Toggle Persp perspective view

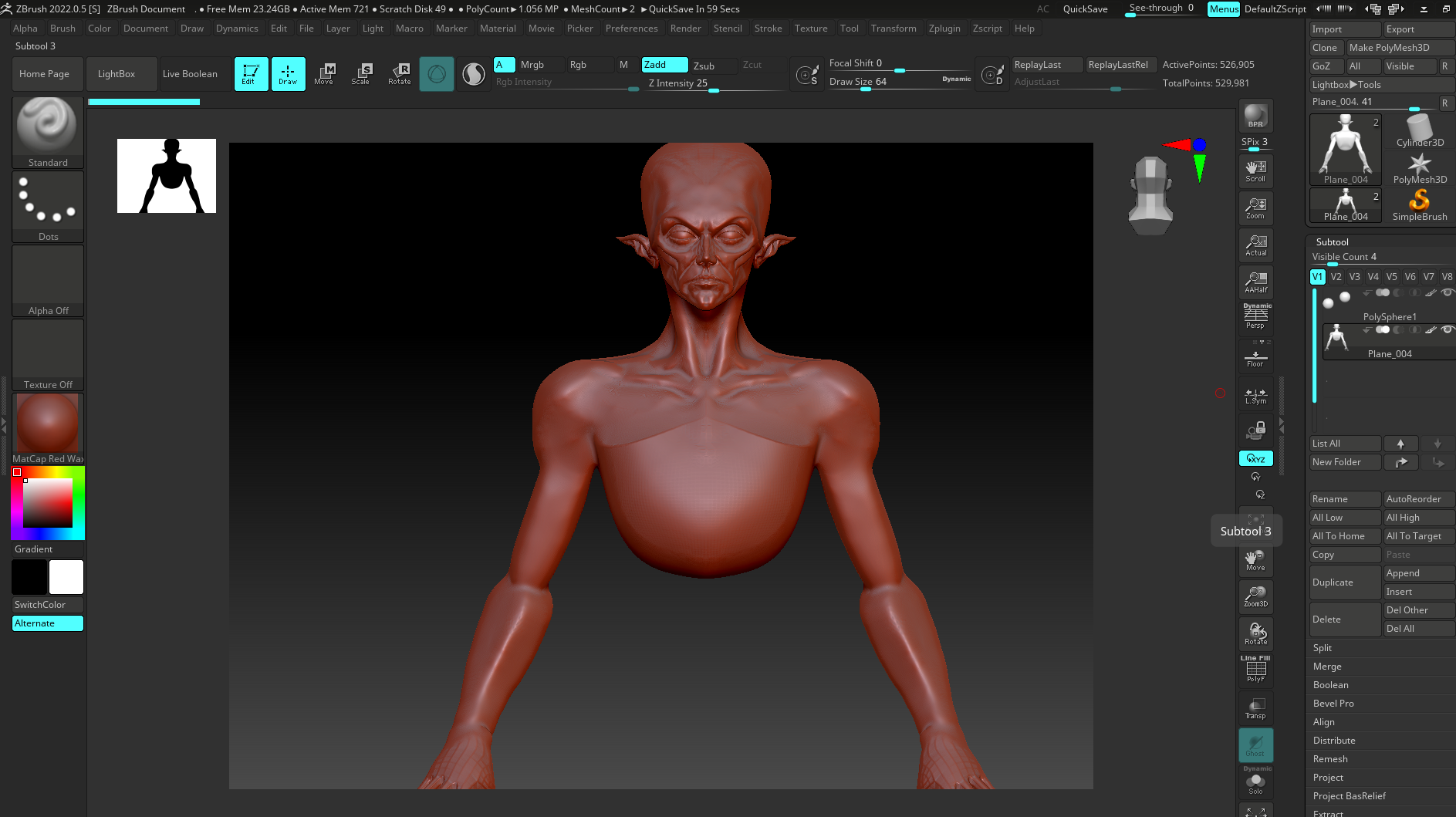point(1255,316)
